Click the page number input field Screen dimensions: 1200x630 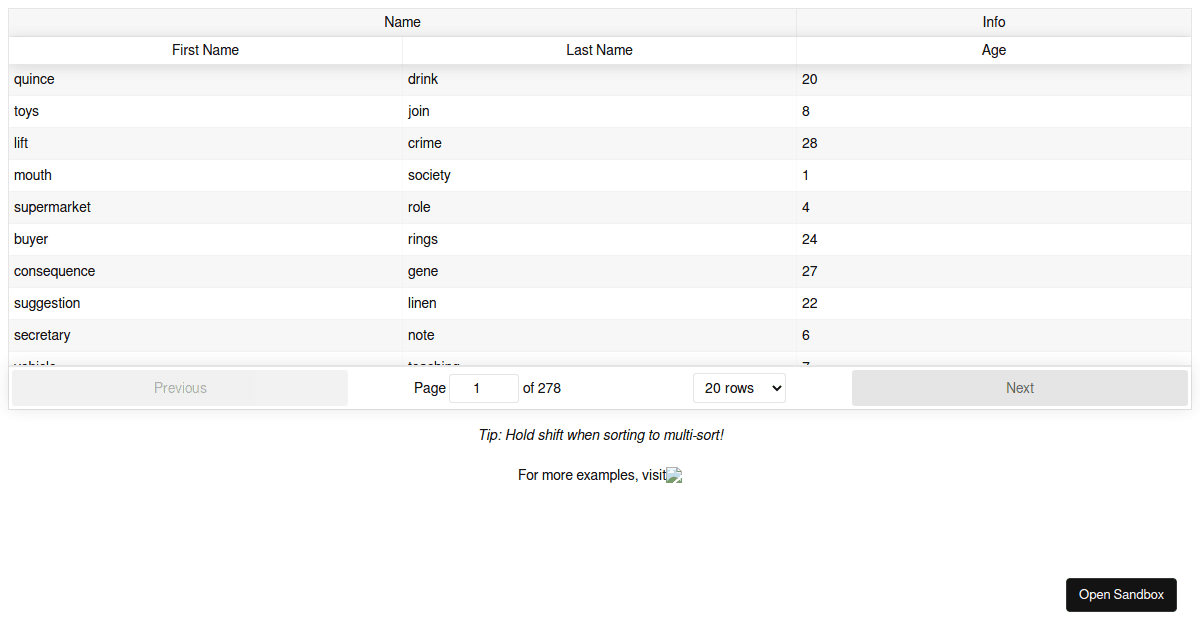[x=484, y=387]
